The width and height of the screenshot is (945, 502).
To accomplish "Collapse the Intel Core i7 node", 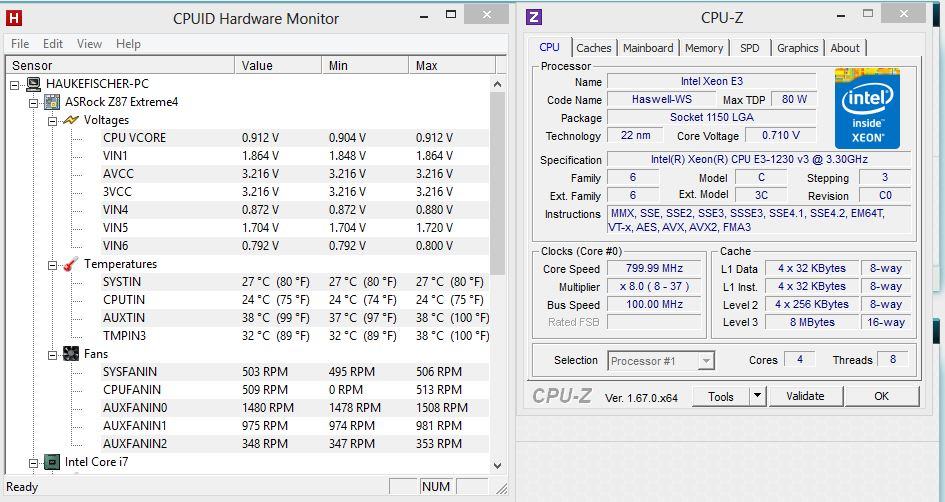I will point(34,463).
